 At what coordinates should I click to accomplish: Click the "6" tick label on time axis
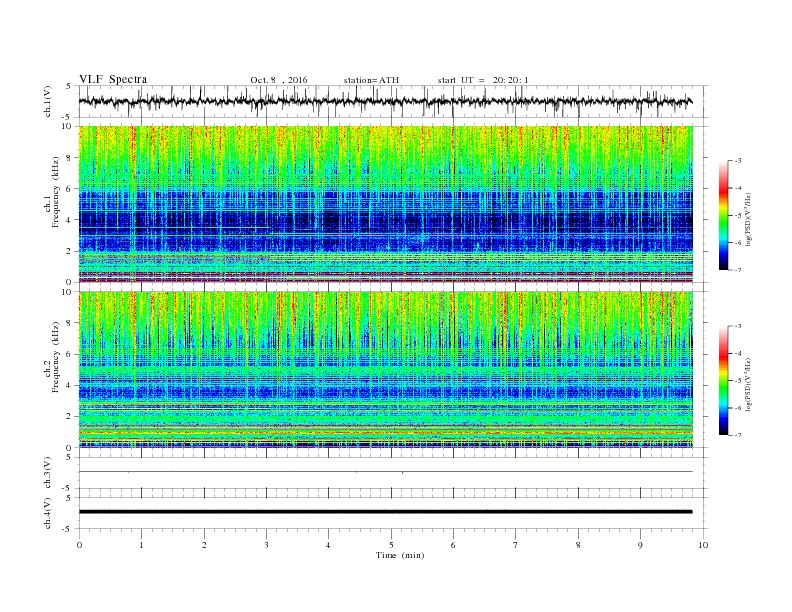click(x=453, y=545)
